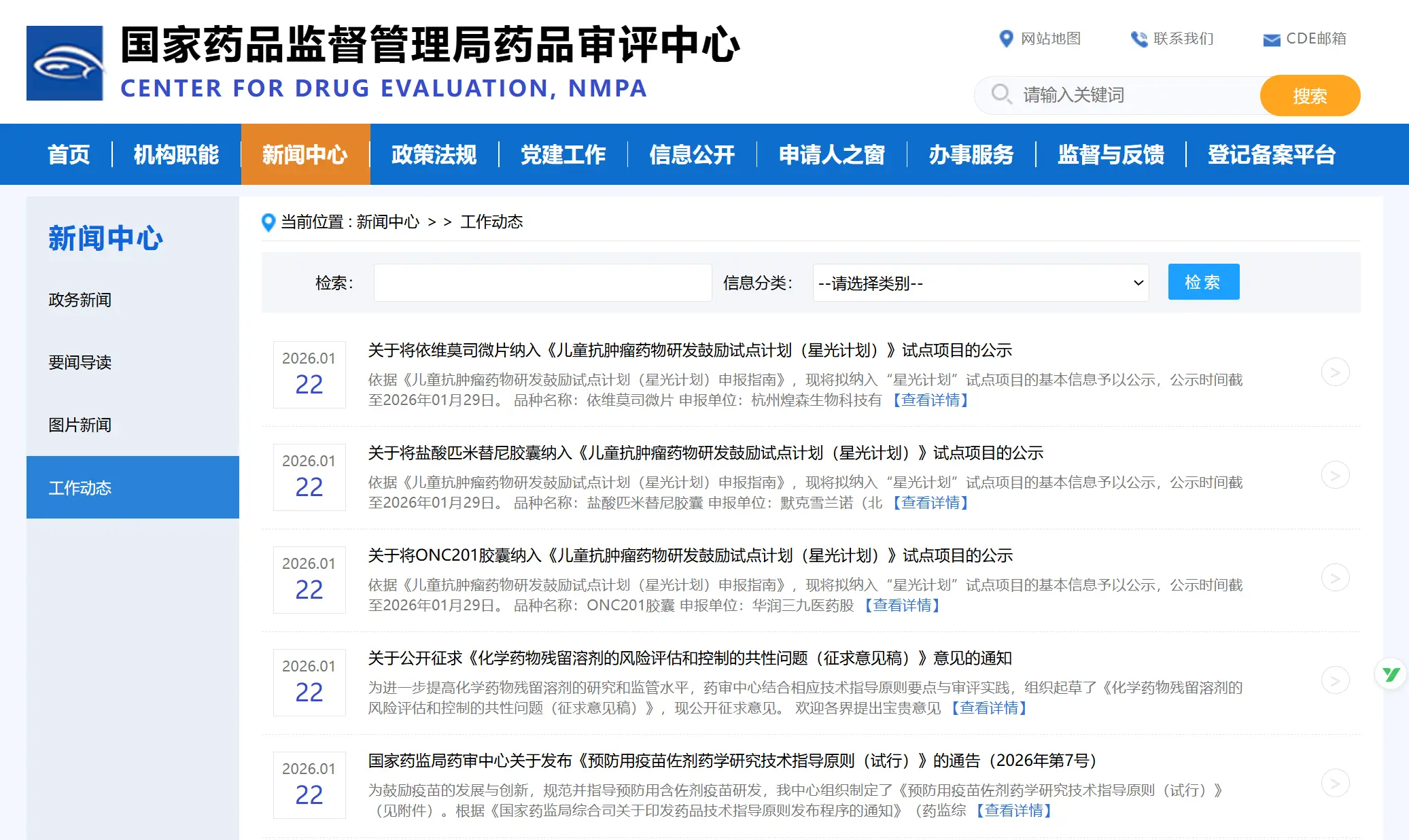
Task: Click the chevron icon next to the ONC201 news item
Action: [1335, 578]
